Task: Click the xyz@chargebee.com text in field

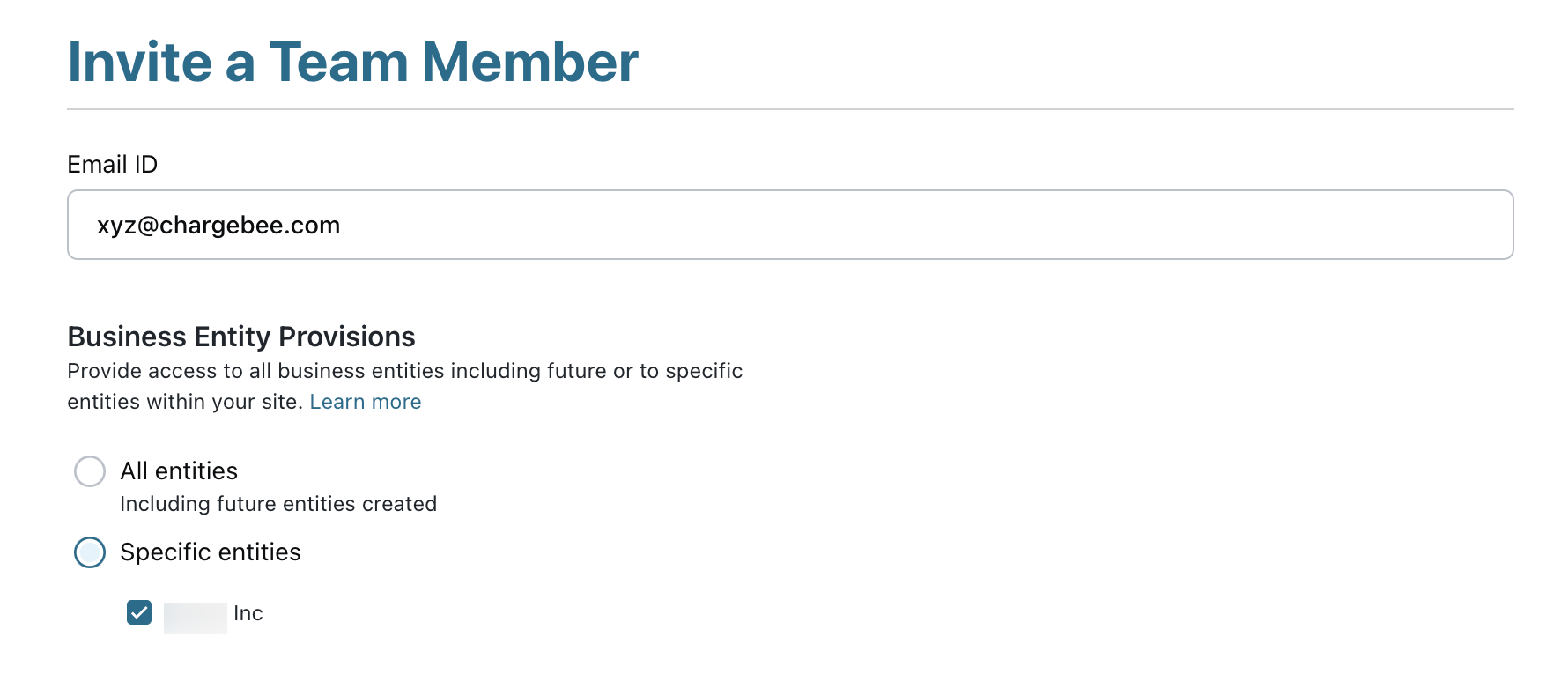Action: tap(218, 226)
